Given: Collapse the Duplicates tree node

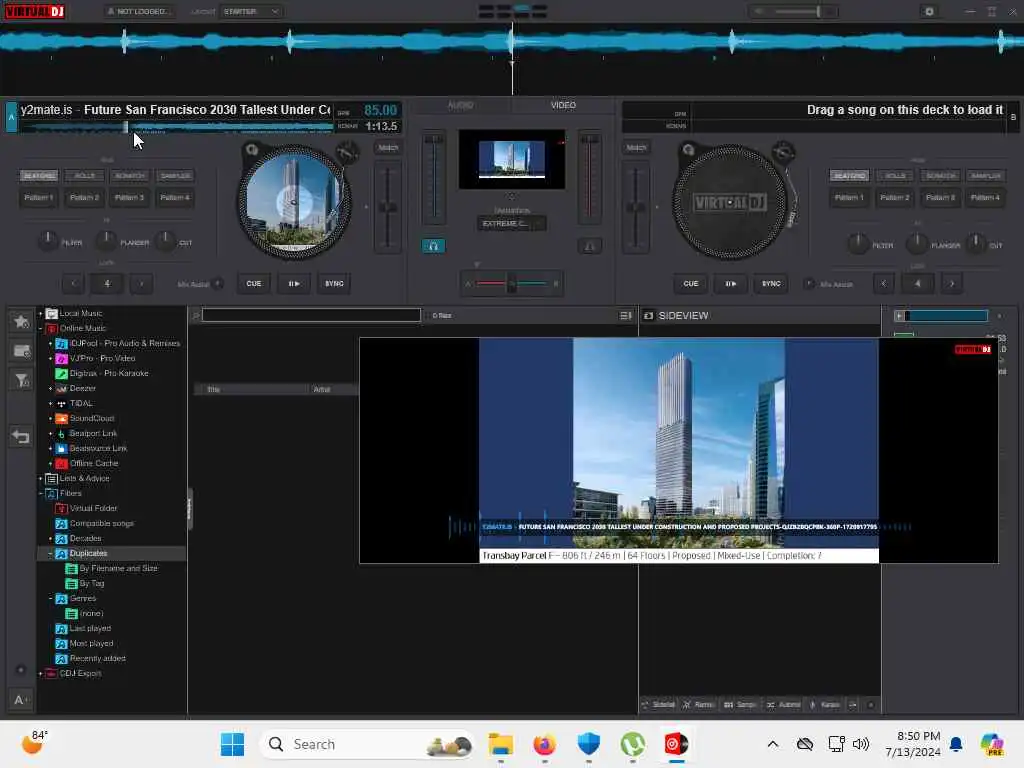Looking at the screenshot, I should coord(50,554).
